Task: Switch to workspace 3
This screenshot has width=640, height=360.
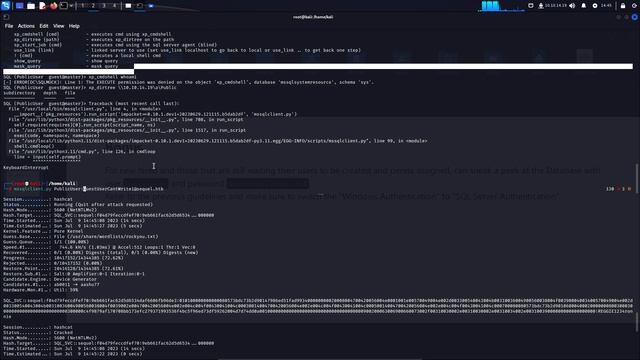Action: pos(104,6)
